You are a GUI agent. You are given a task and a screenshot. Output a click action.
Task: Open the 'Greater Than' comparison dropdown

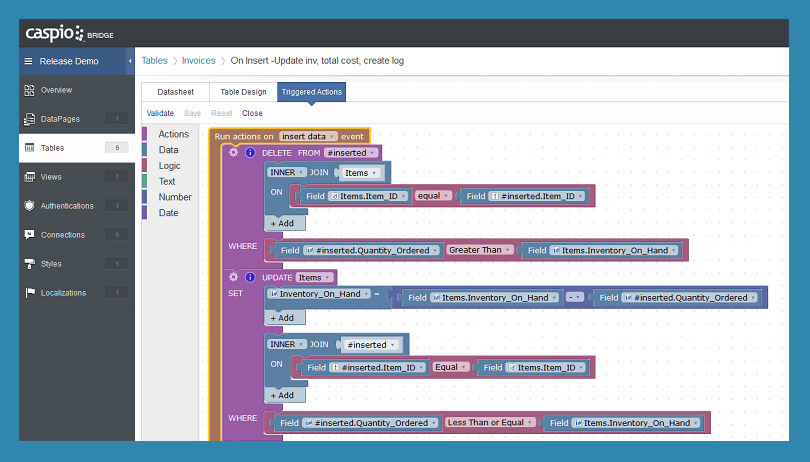(x=480, y=250)
